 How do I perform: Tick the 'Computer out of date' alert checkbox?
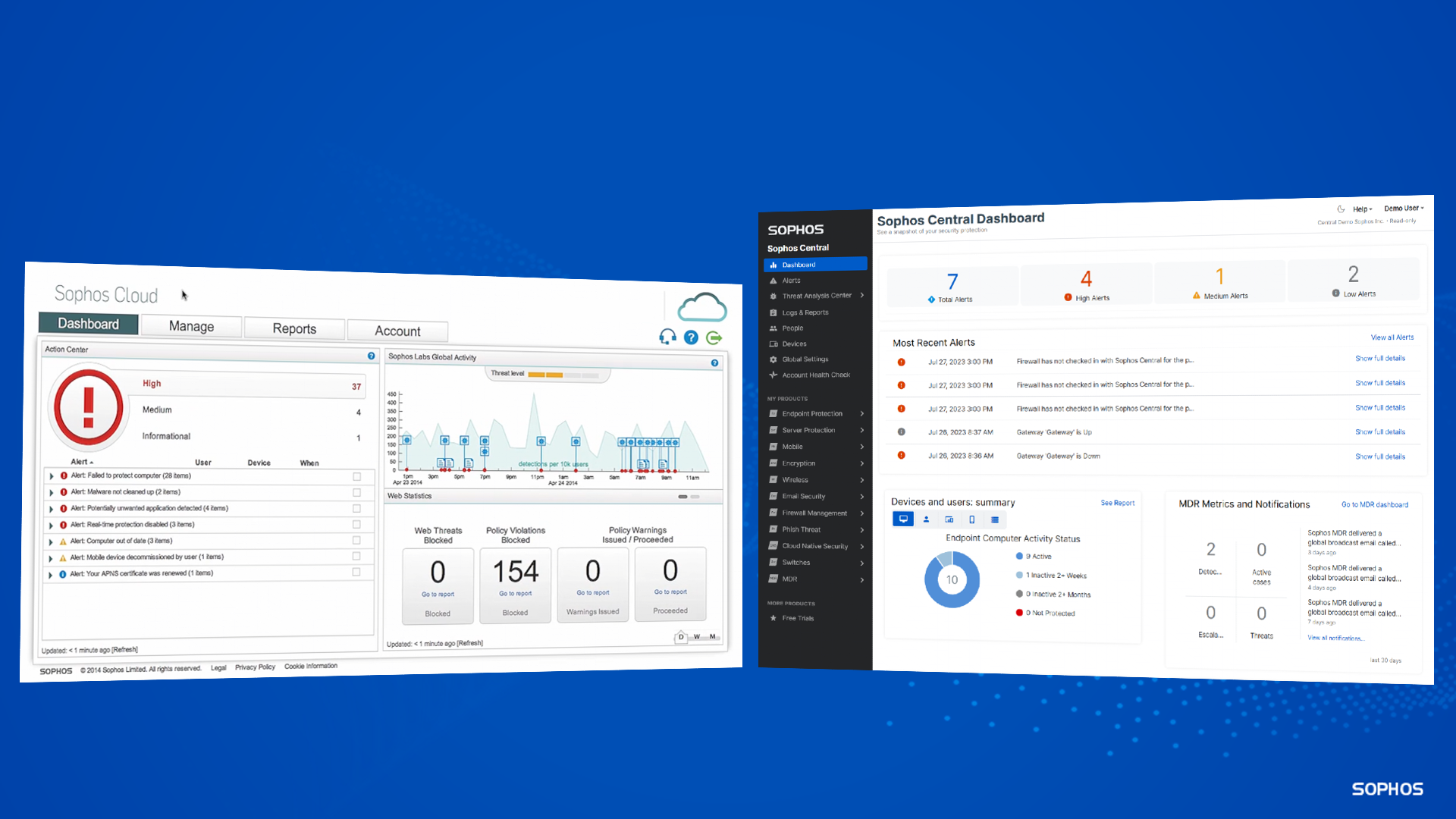pos(356,540)
